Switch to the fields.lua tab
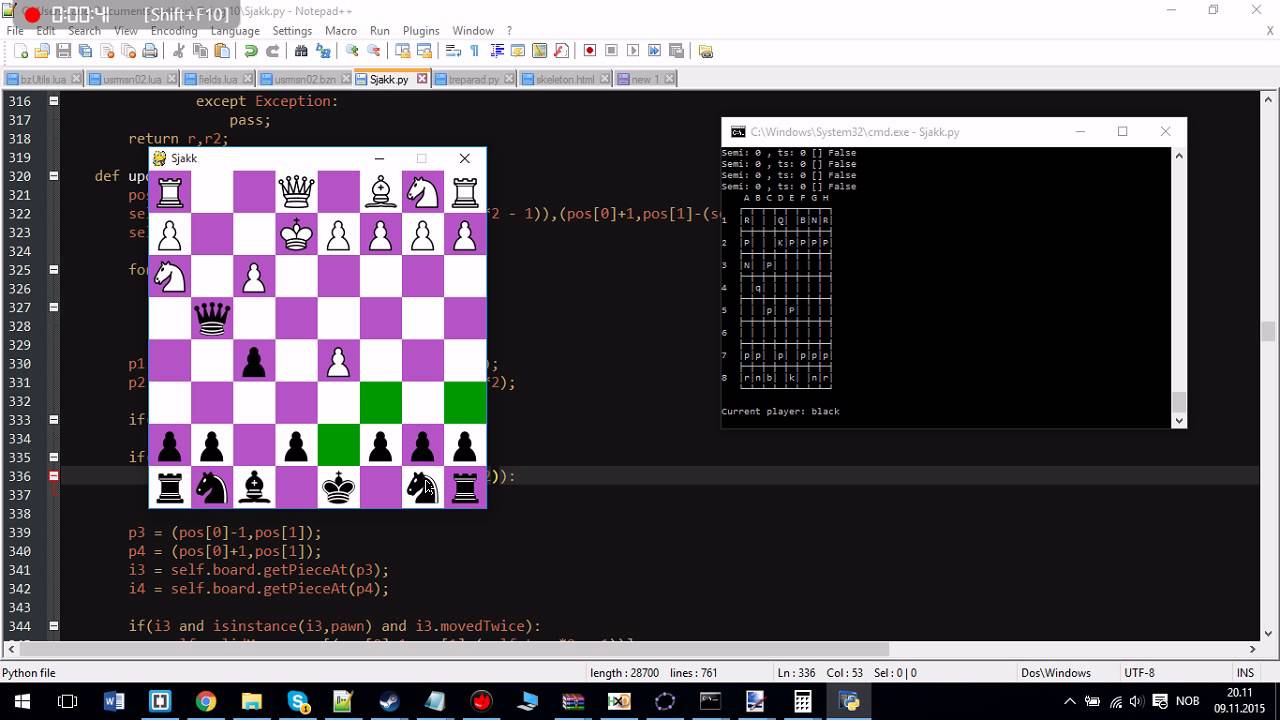 point(218,79)
